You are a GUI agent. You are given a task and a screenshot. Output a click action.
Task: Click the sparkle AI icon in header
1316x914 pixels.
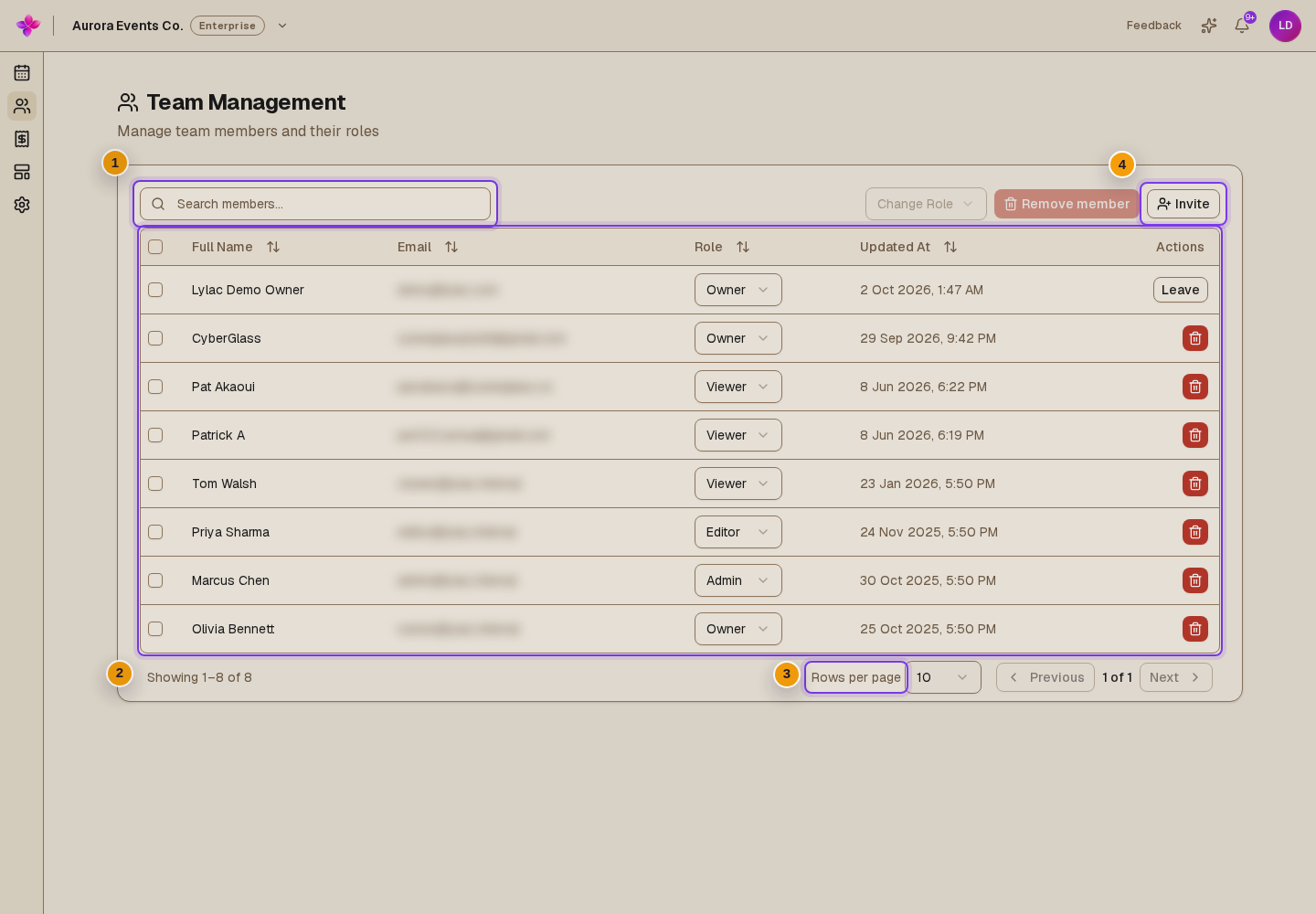pos(1209,26)
